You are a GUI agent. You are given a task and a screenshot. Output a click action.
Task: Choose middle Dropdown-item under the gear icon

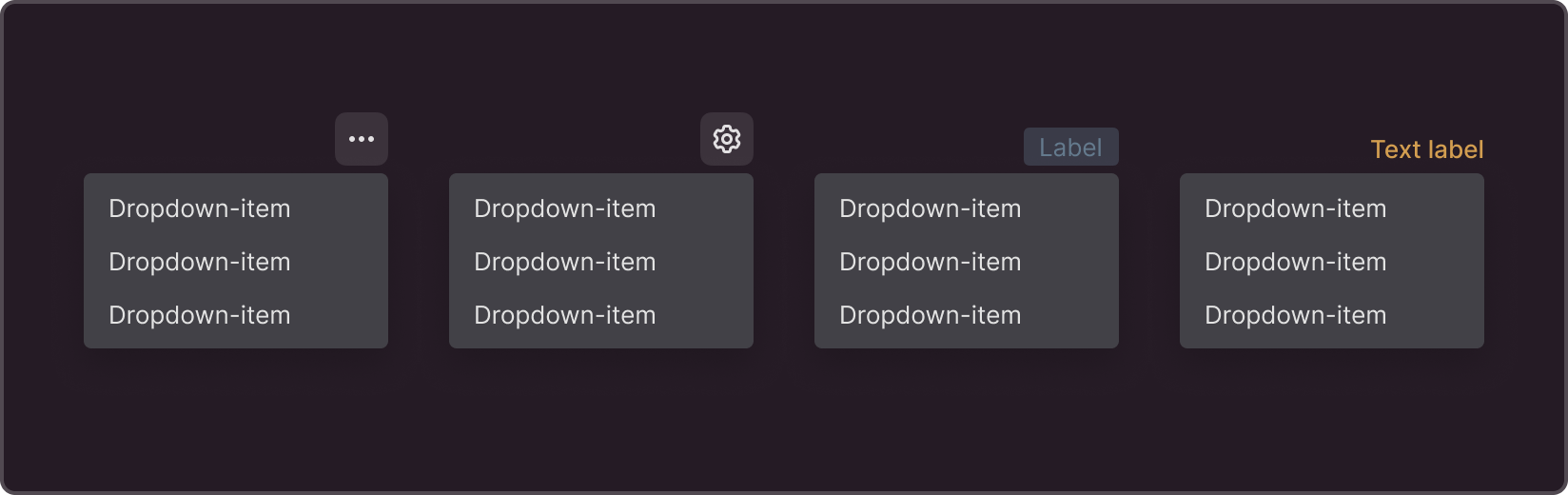coord(601,262)
